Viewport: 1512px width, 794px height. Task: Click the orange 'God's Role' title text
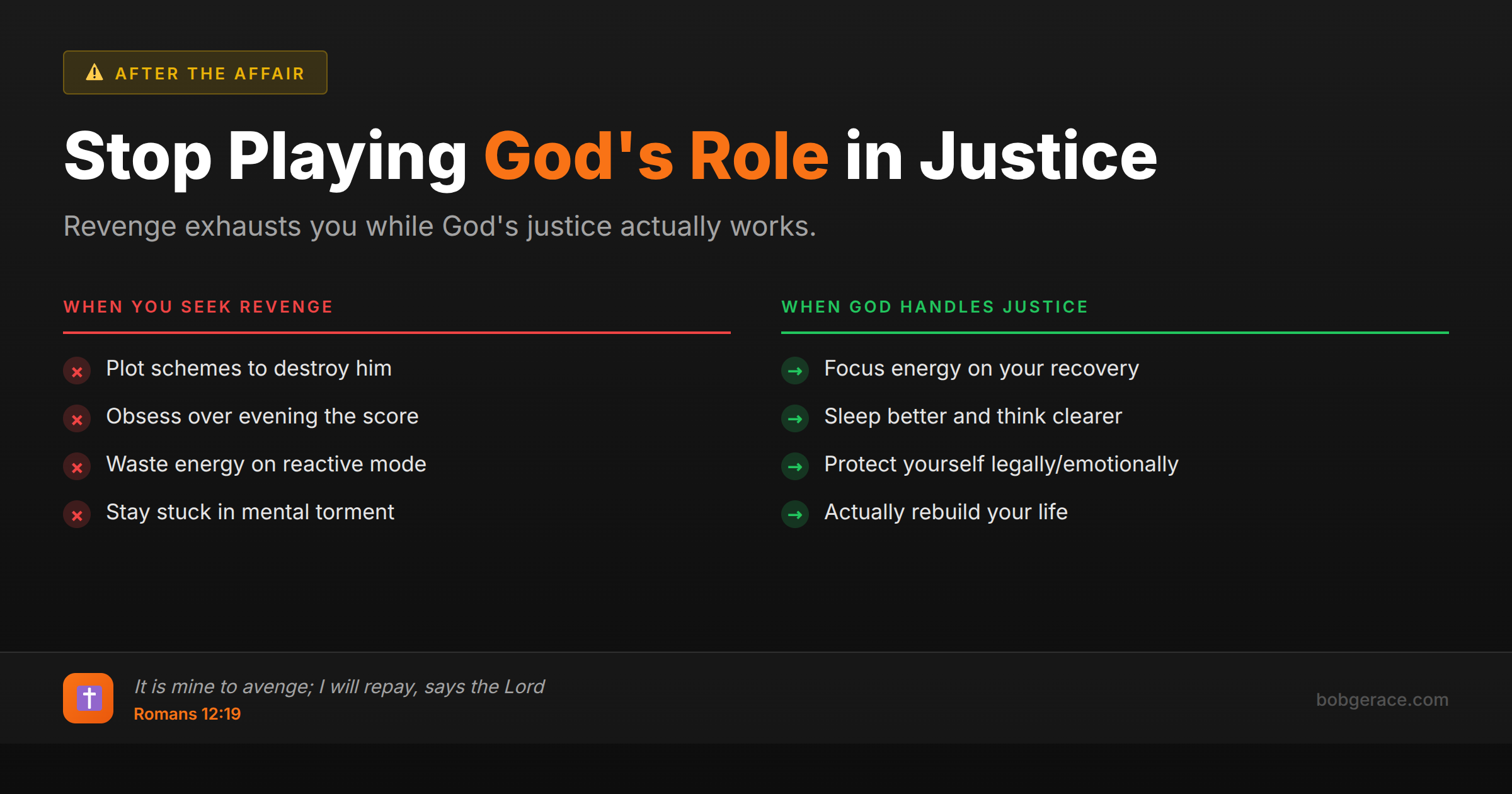(655, 156)
